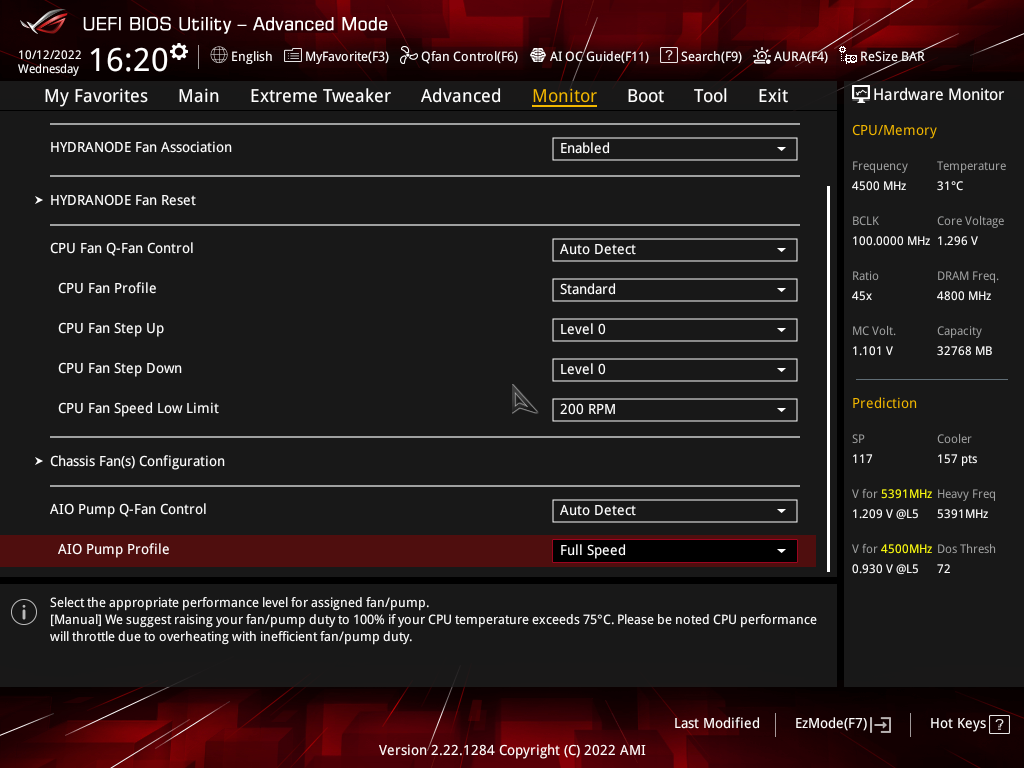The width and height of the screenshot is (1024, 768).
Task: Open CPU Fan Step Up dropdown
Action: (675, 330)
